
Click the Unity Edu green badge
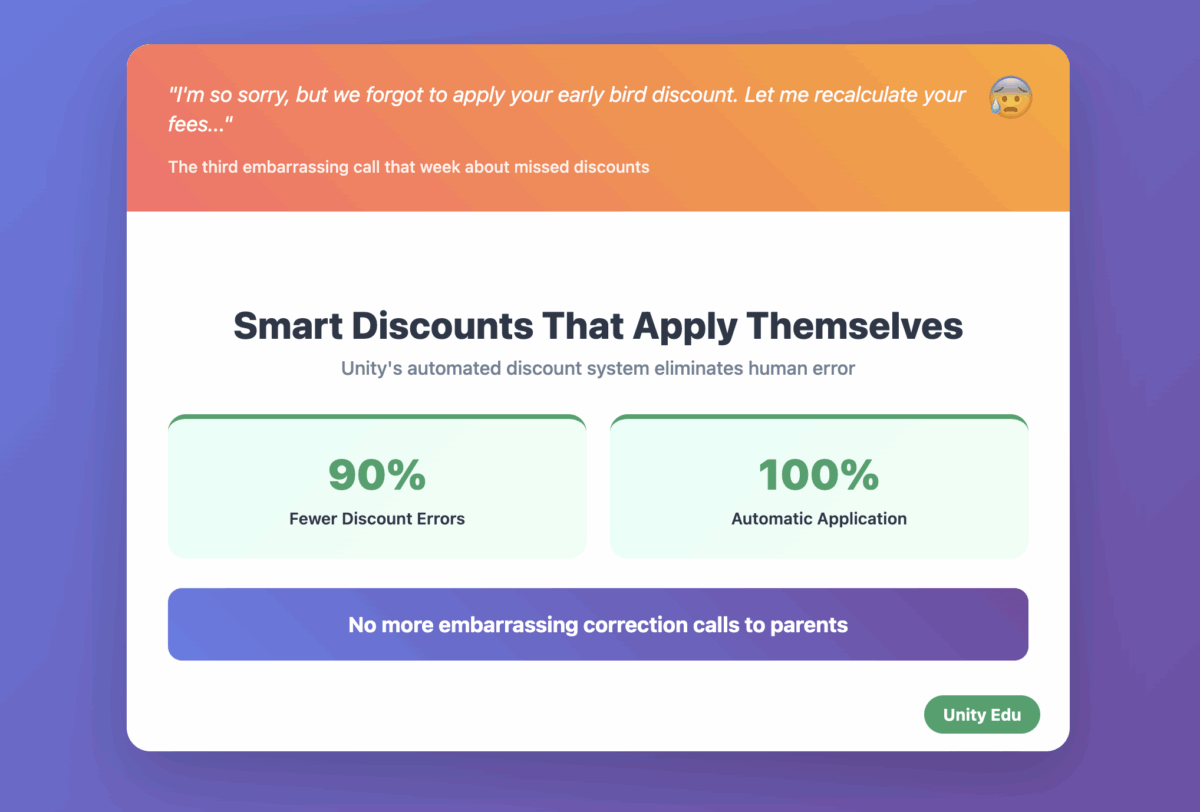coord(982,715)
